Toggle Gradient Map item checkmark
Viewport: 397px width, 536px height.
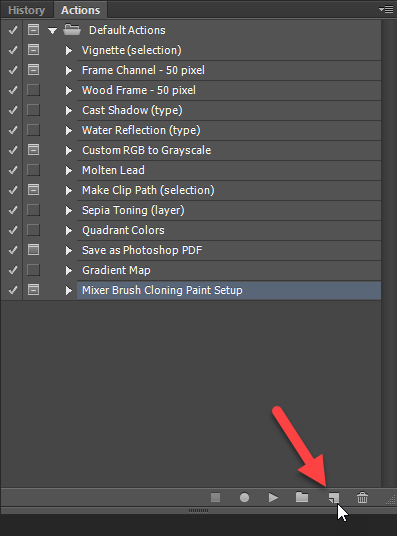[x=13, y=270]
